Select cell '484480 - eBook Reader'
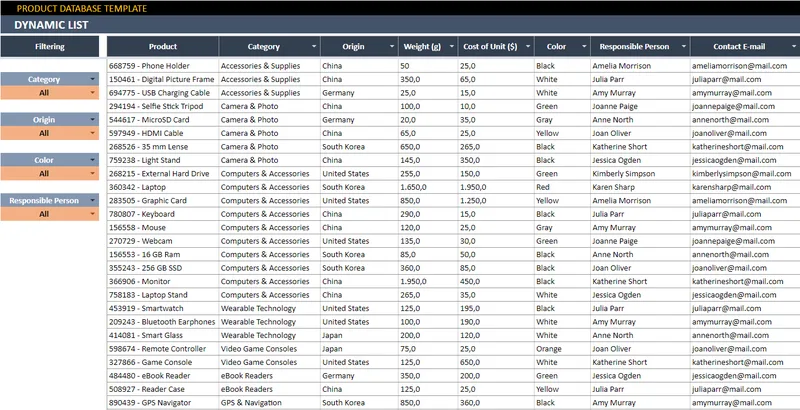Viewport: 800px width, 410px height. tap(163, 376)
